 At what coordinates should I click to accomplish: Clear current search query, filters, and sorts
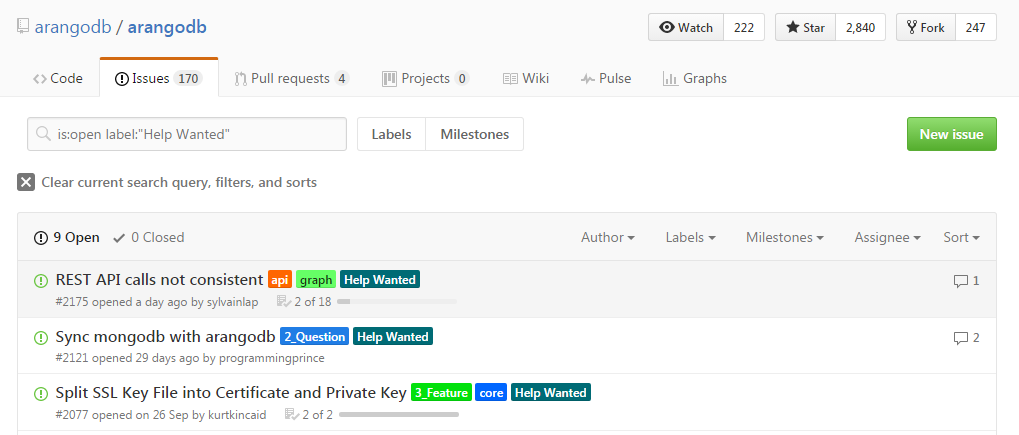click(167, 182)
